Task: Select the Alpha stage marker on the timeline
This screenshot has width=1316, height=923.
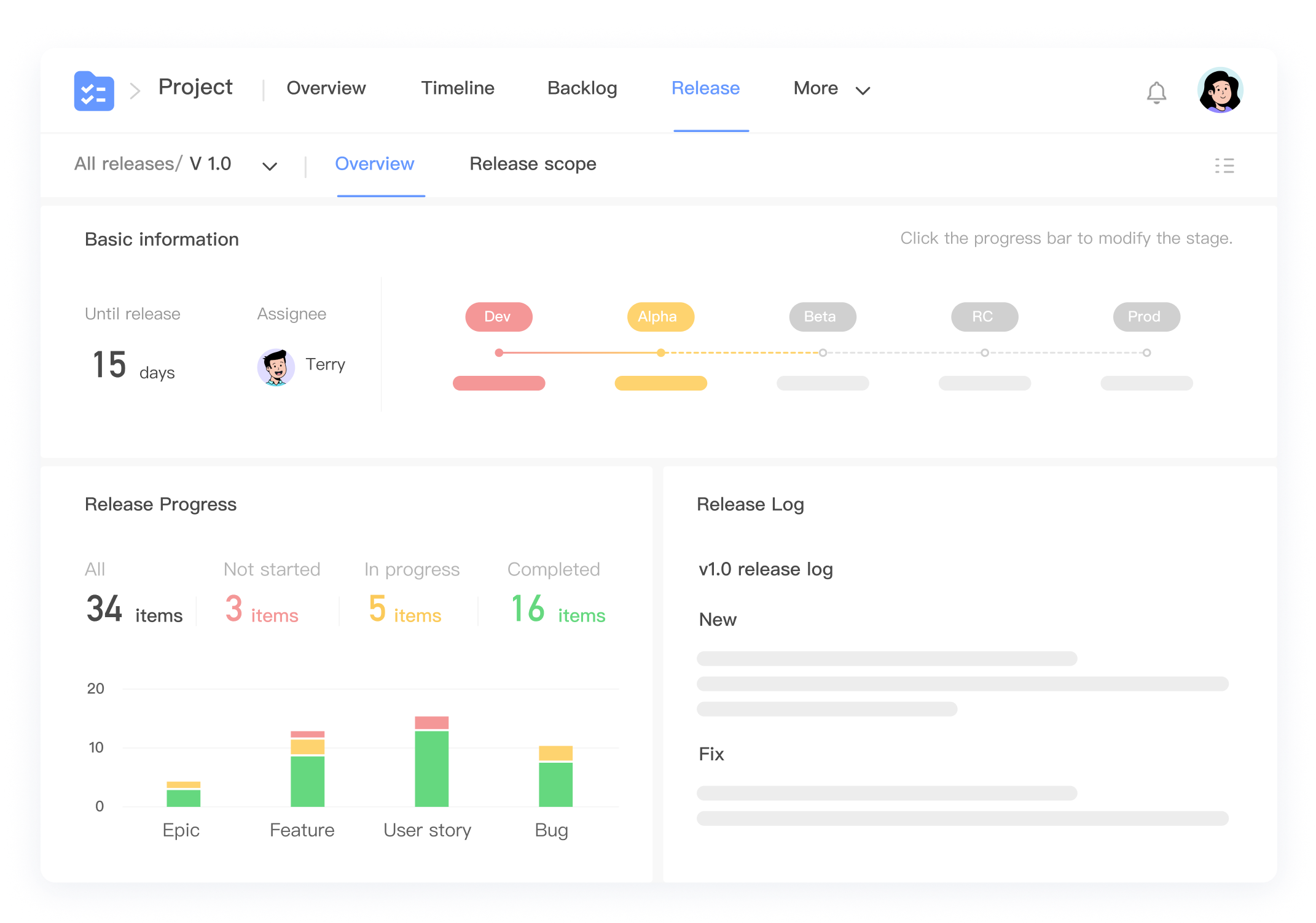Action: 660,352
